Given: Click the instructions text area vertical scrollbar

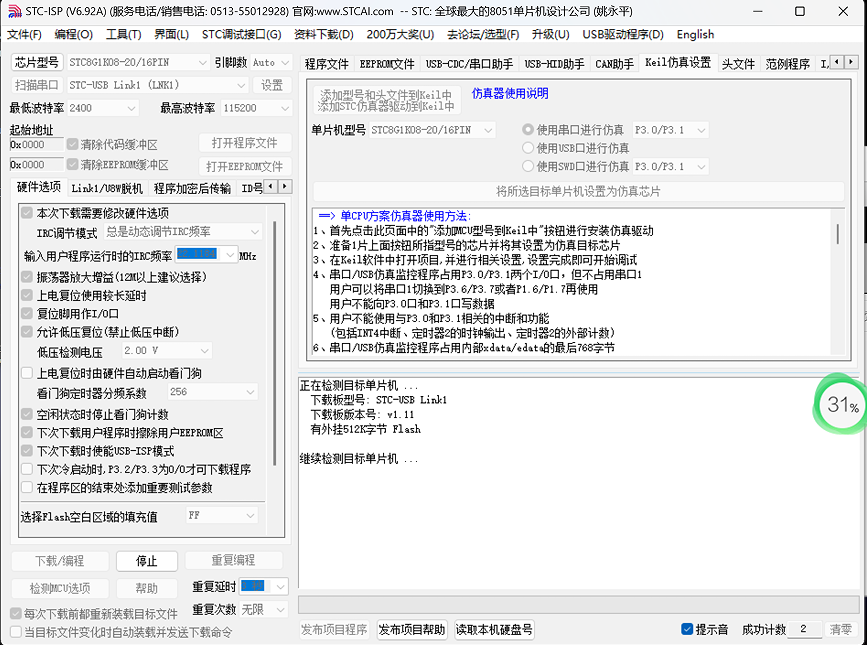Looking at the screenshot, I should [838, 233].
